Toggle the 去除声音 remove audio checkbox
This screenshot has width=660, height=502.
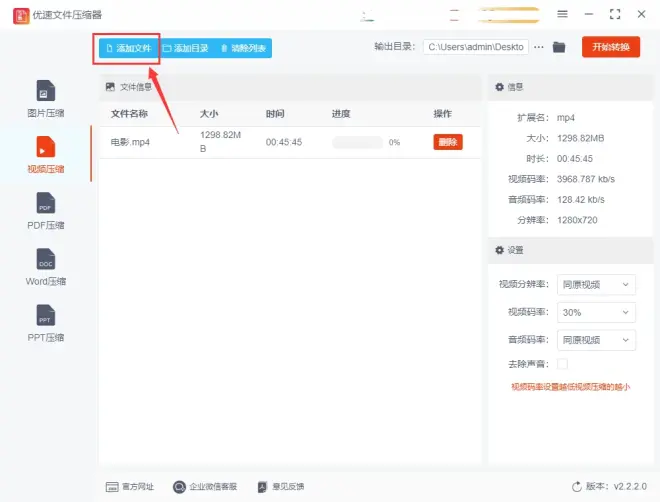coord(562,364)
